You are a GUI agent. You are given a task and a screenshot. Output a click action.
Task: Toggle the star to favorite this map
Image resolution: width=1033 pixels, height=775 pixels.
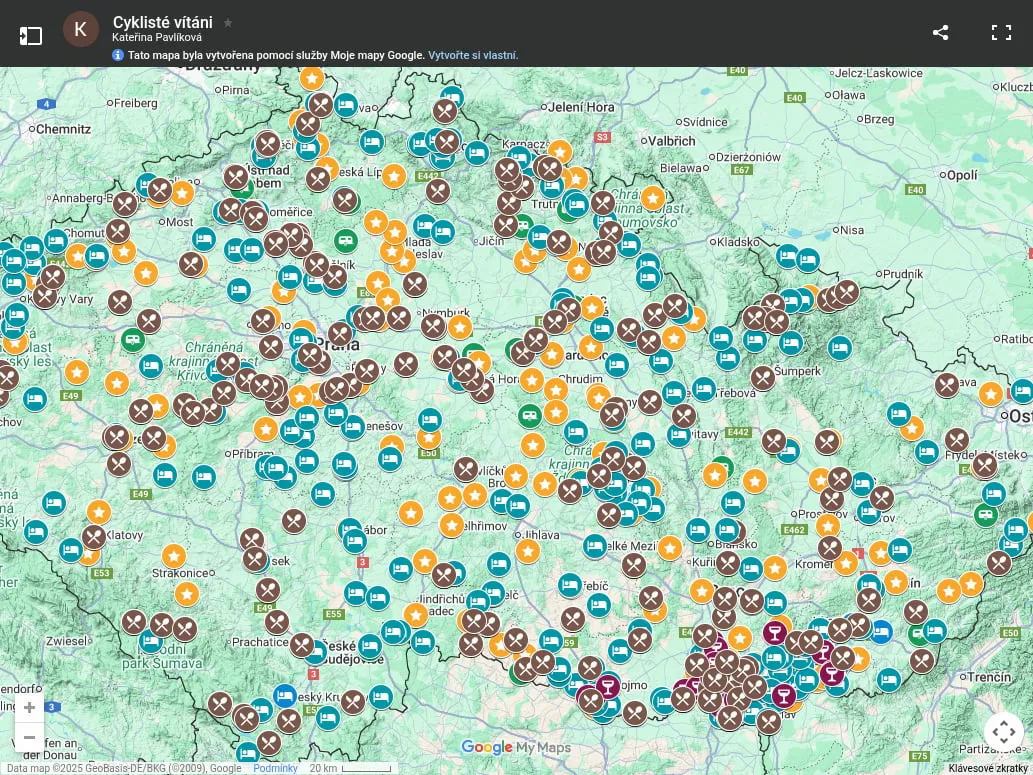point(227,22)
